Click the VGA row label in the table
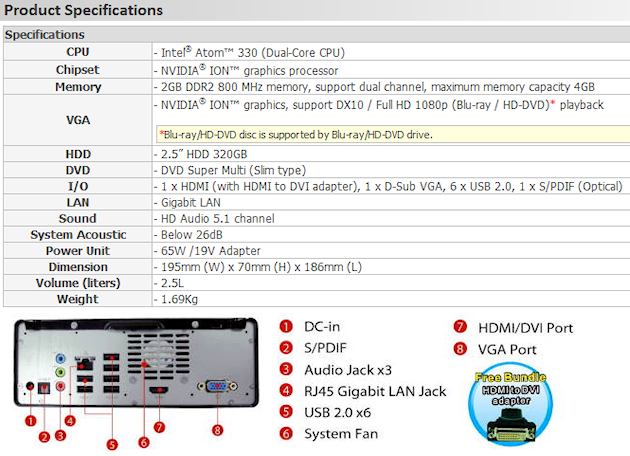 coord(78,120)
